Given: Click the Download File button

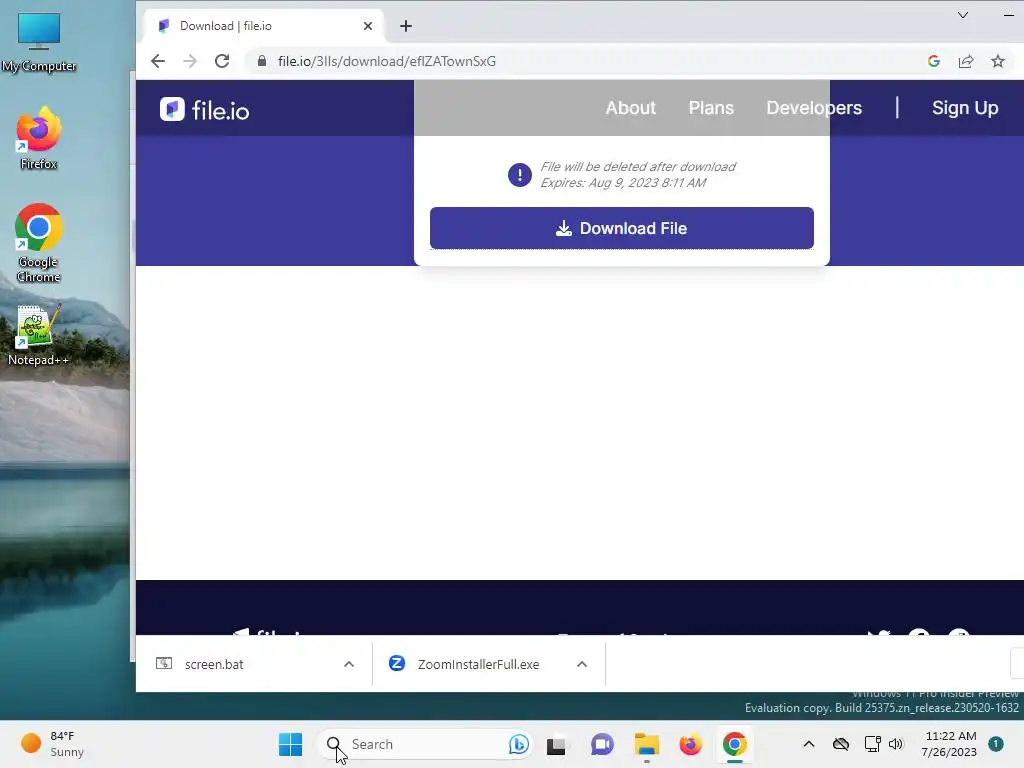Looking at the screenshot, I should coord(622,228).
